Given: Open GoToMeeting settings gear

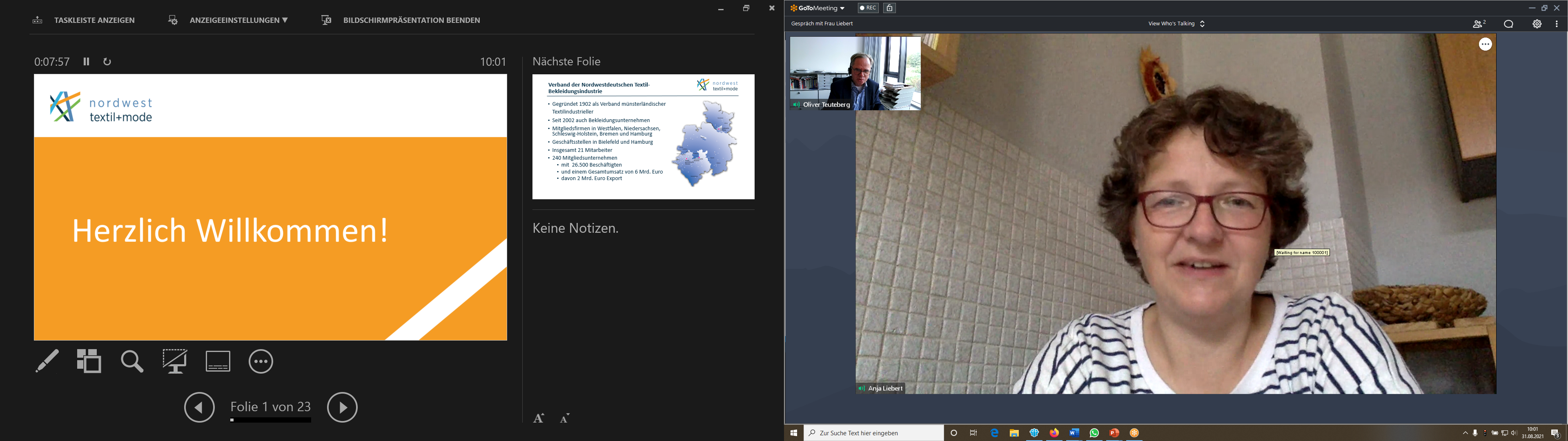Looking at the screenshot, I should [x=1537, y=24].
